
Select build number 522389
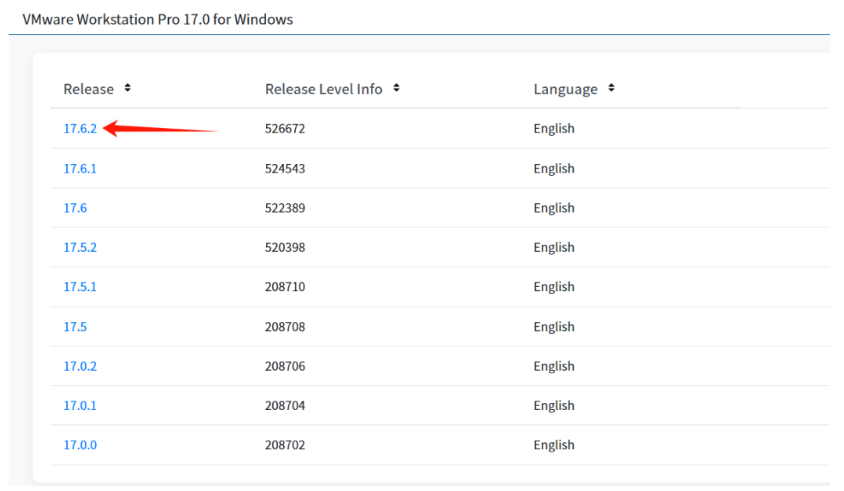click(x=285, y=208)
